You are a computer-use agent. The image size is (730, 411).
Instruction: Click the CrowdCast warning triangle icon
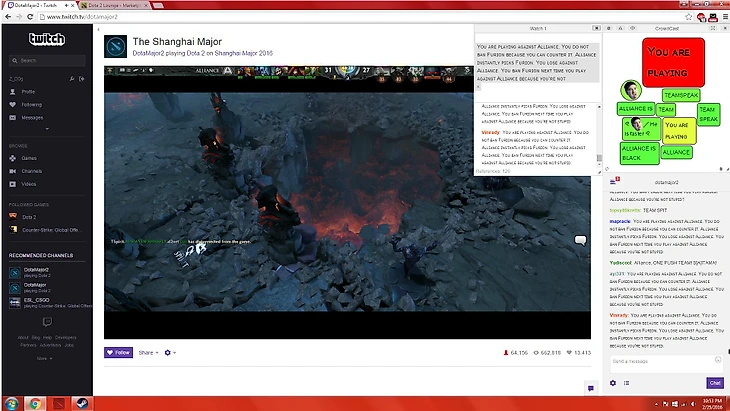coord(620,28)
